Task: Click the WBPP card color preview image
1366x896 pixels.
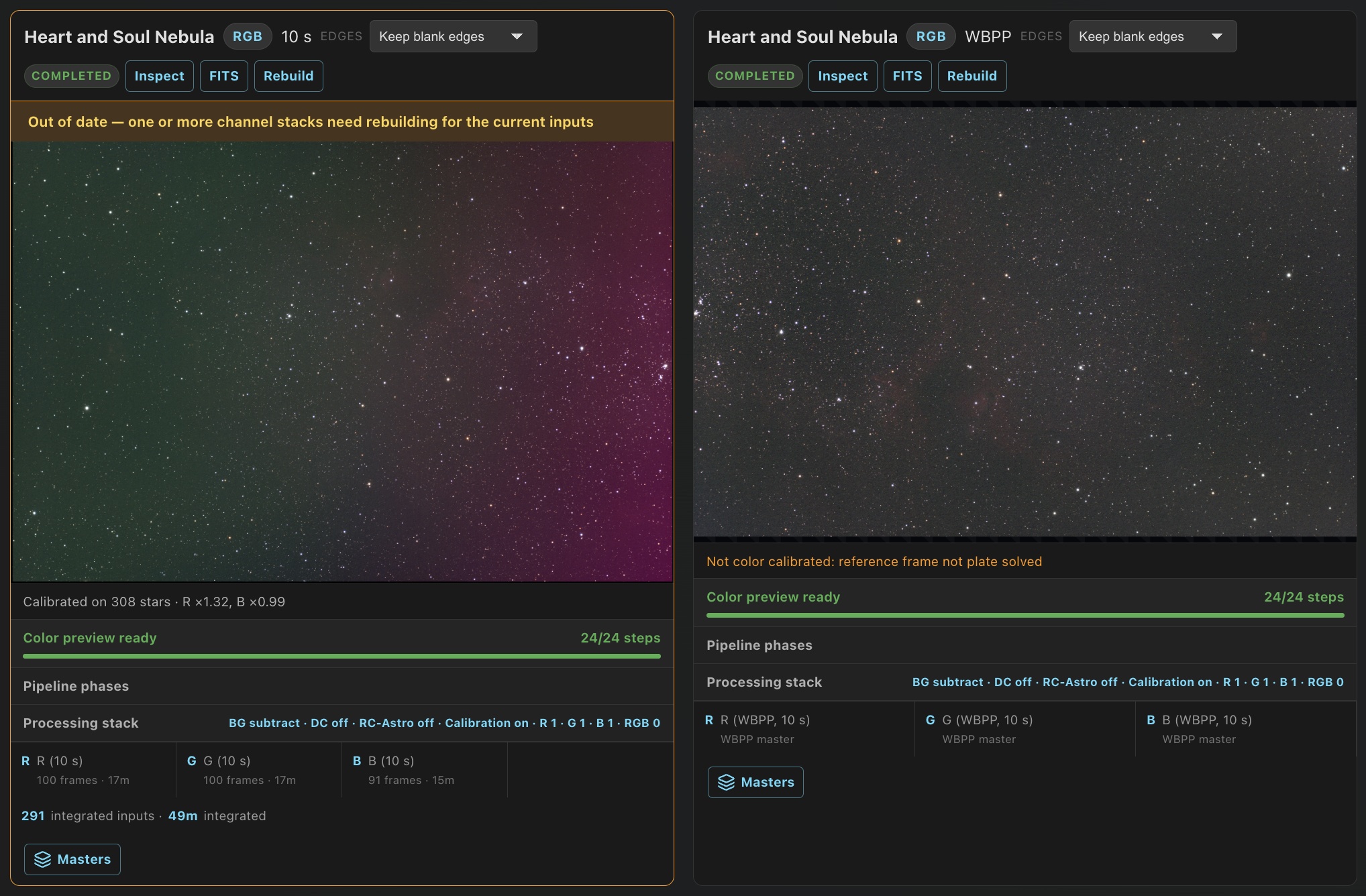Action: click(x=1025, y=322)
